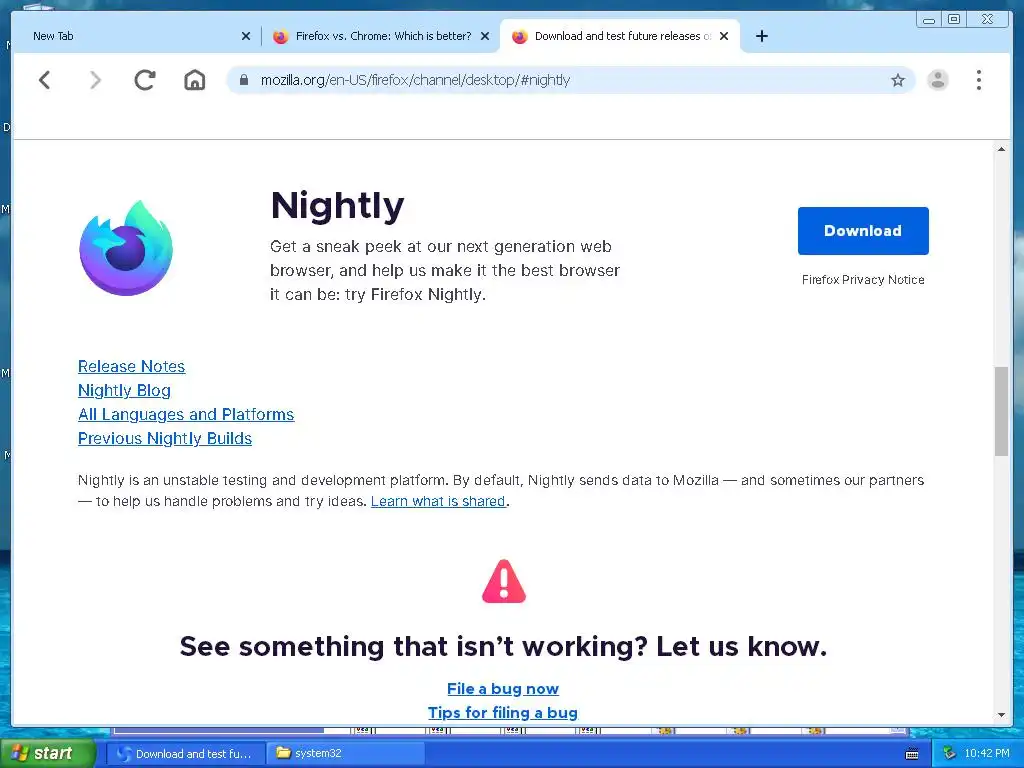The image size is (1024, 768).
Task: Click the Firefox Nightly logo
Action: click(x=126, y=248)
